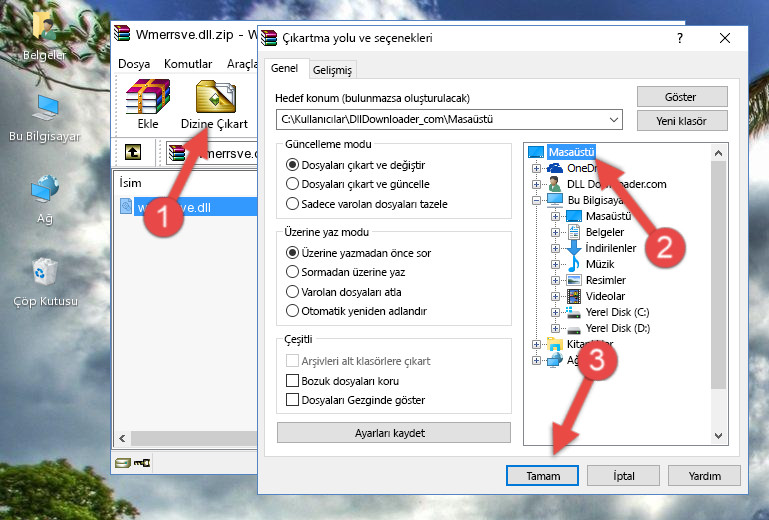
Task: Confirm extraction with Tamam button
Action: 542,476
